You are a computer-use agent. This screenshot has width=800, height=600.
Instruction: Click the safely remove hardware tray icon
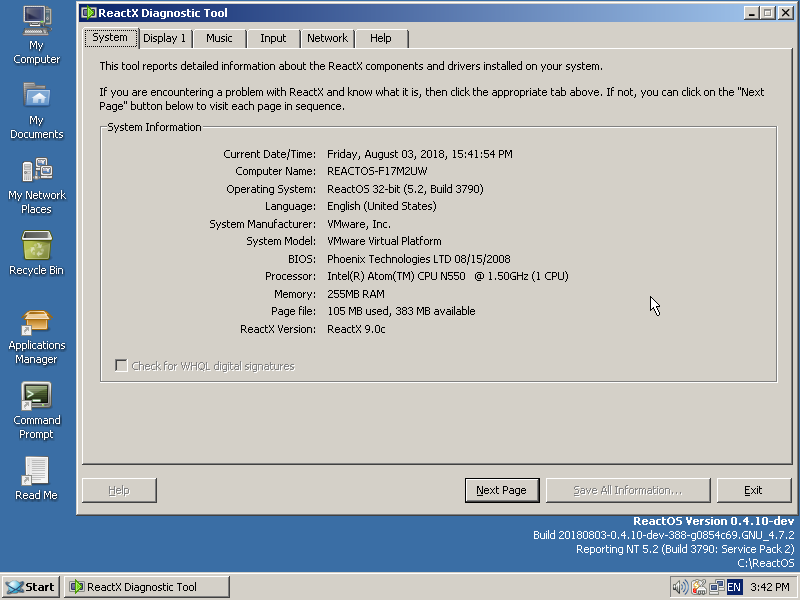pos(698,587)
